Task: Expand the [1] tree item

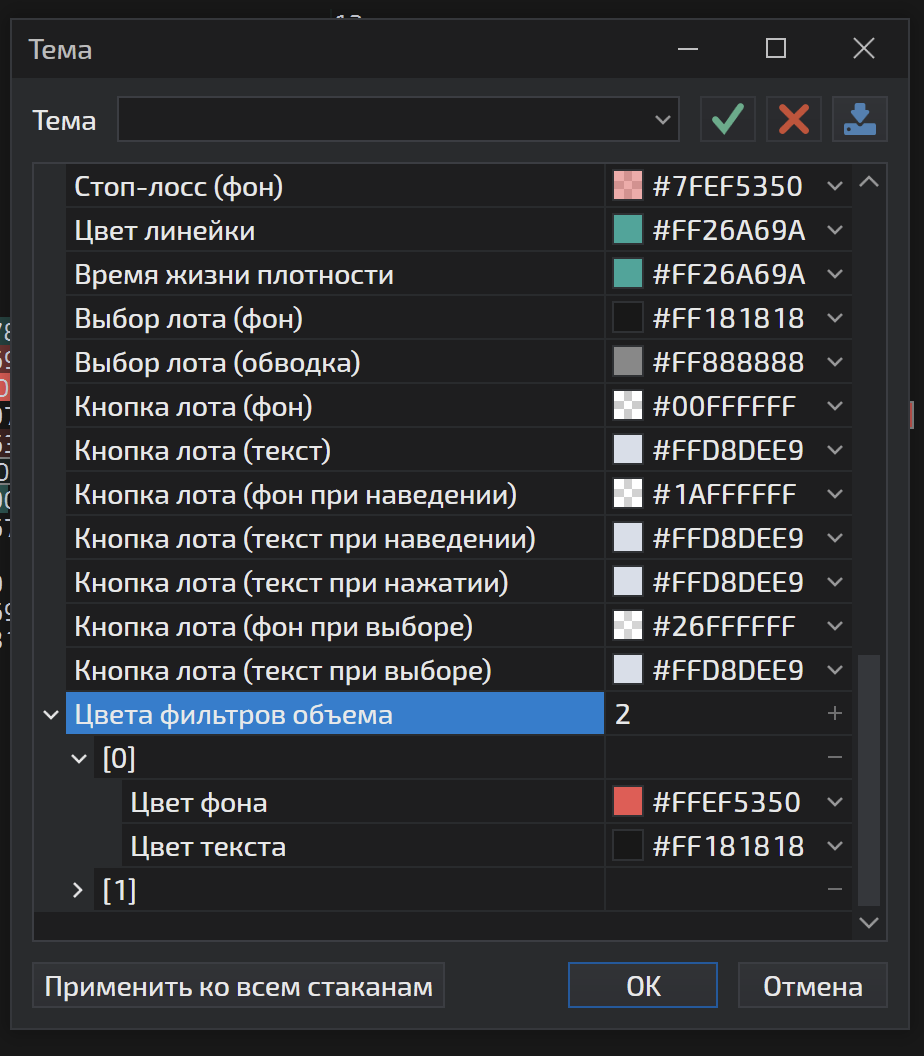Action: pos(79,891)
